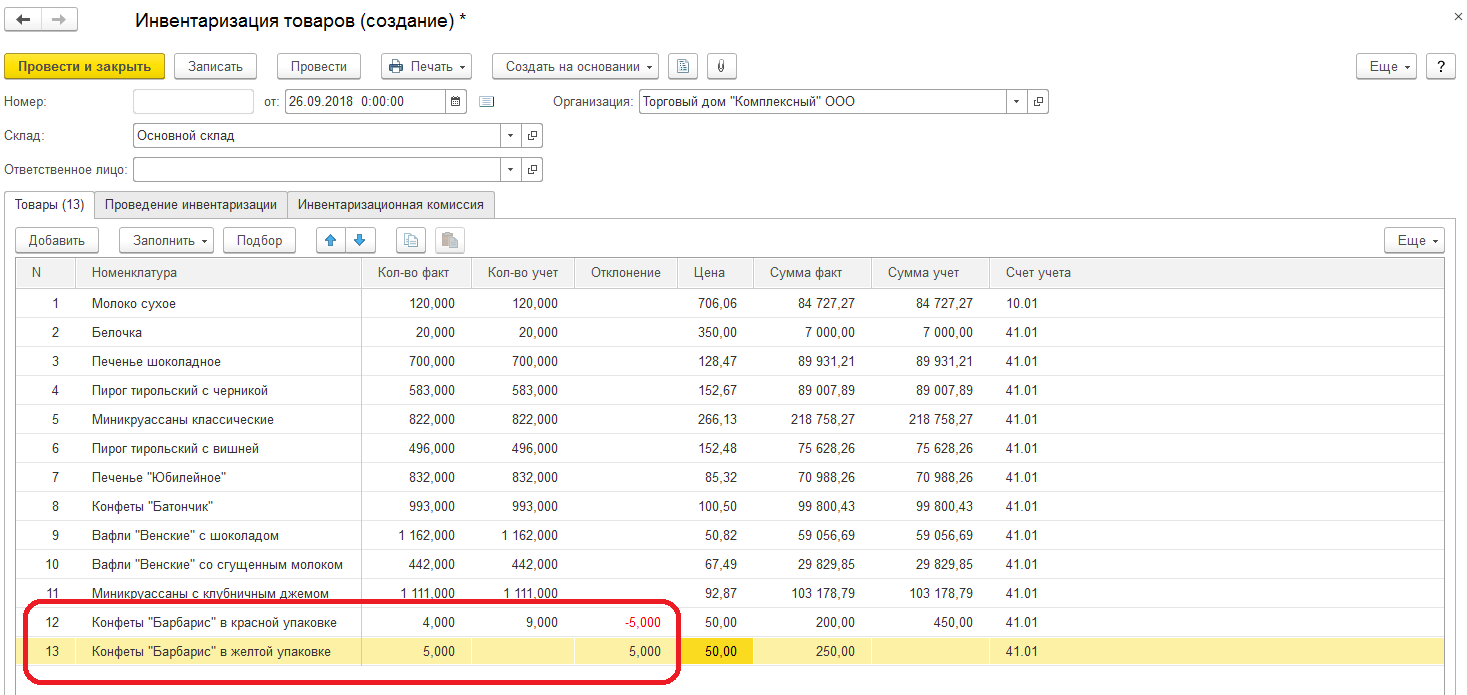Click the forward navigation arrow
The width and height of the screenshot is (1467, 695).
(x=58, y=20)
